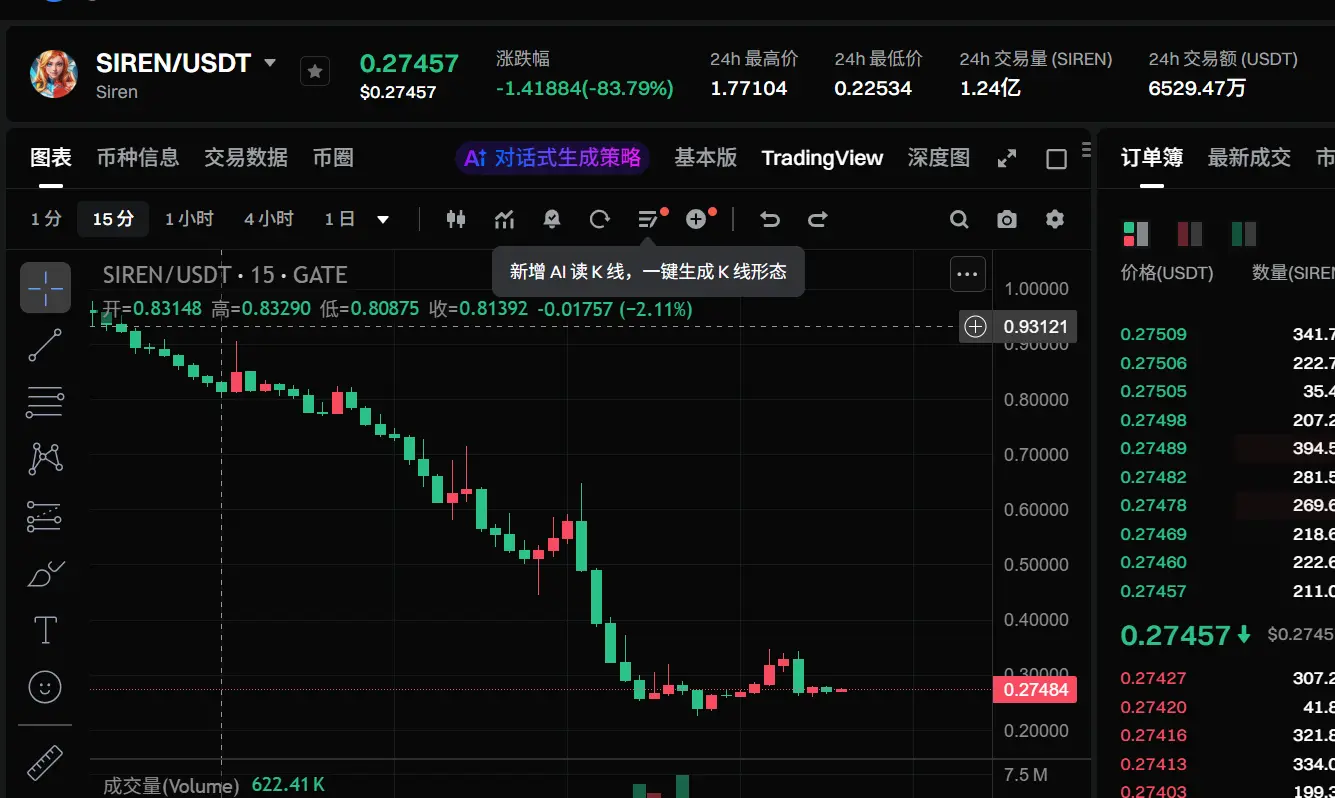Open the more timeframes dropdown arrow

point(383,219)
